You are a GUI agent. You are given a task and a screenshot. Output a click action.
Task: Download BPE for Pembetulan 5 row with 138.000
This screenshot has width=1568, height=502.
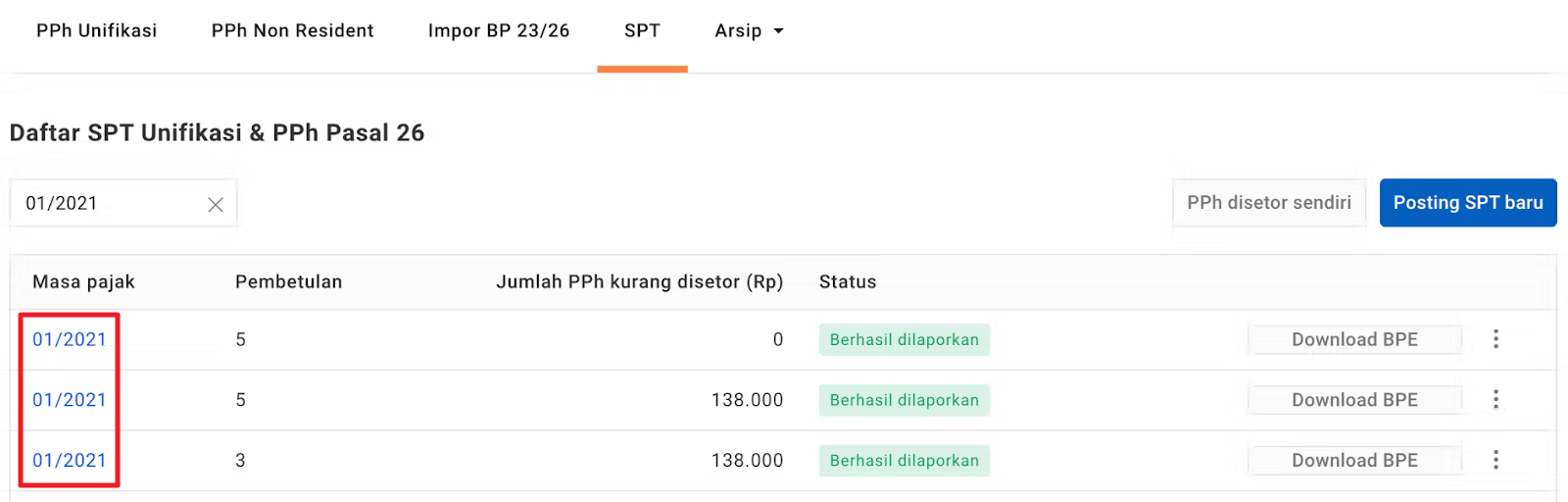tap(1354, 400)
